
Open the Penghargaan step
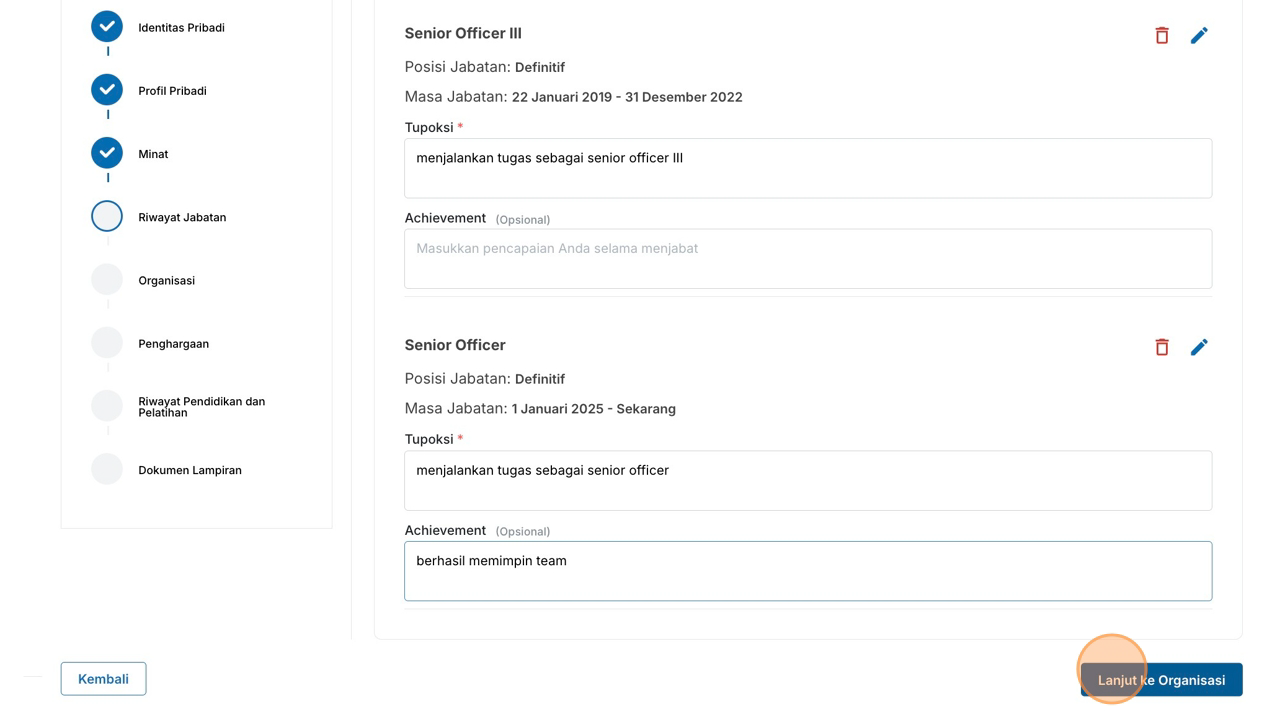[173, 344]
